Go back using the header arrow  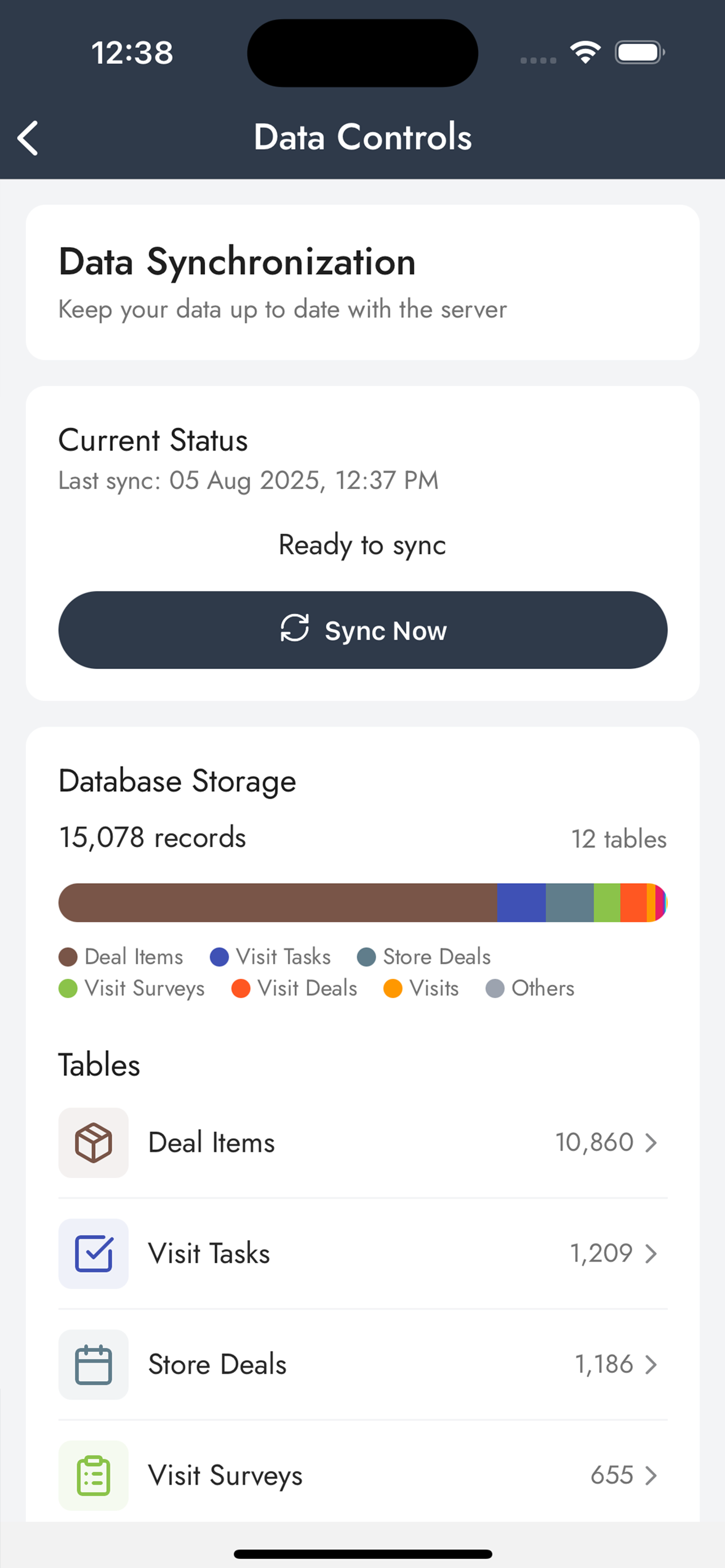click(28, 138)
